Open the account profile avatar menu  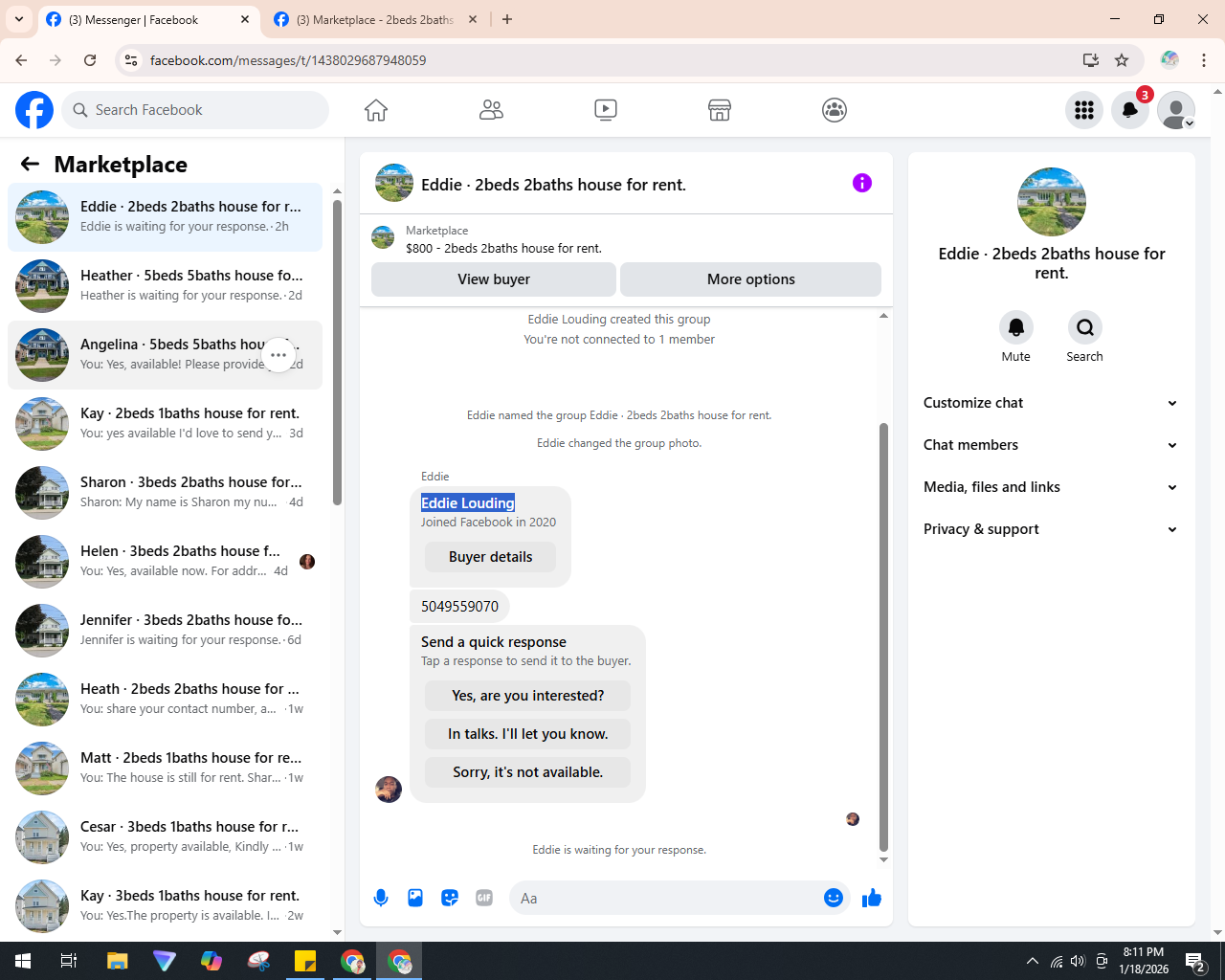coord(1176,110)
